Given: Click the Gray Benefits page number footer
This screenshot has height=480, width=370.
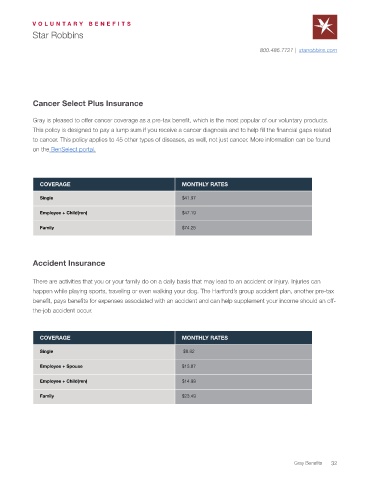Looking at the screenshot, I should coord(315,463).
